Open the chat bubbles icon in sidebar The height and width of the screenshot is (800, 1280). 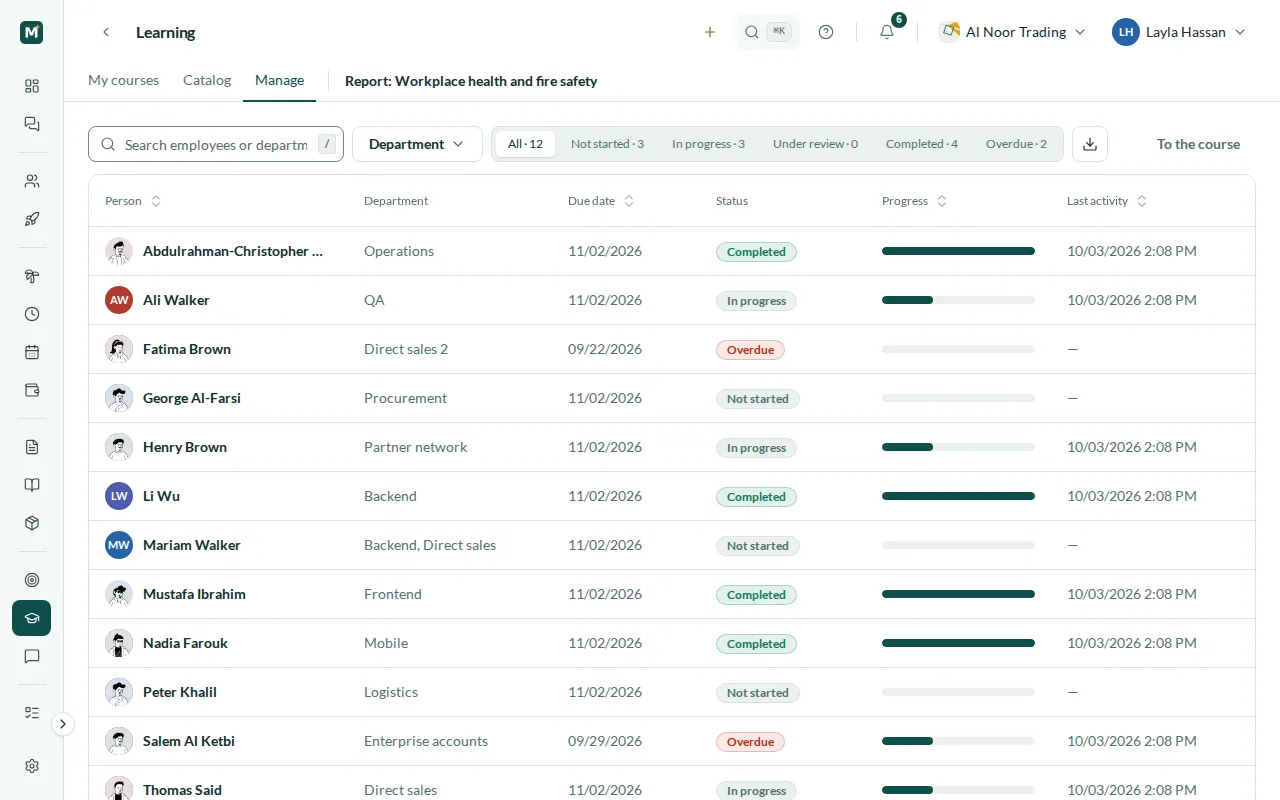click(x=32, y=124)
